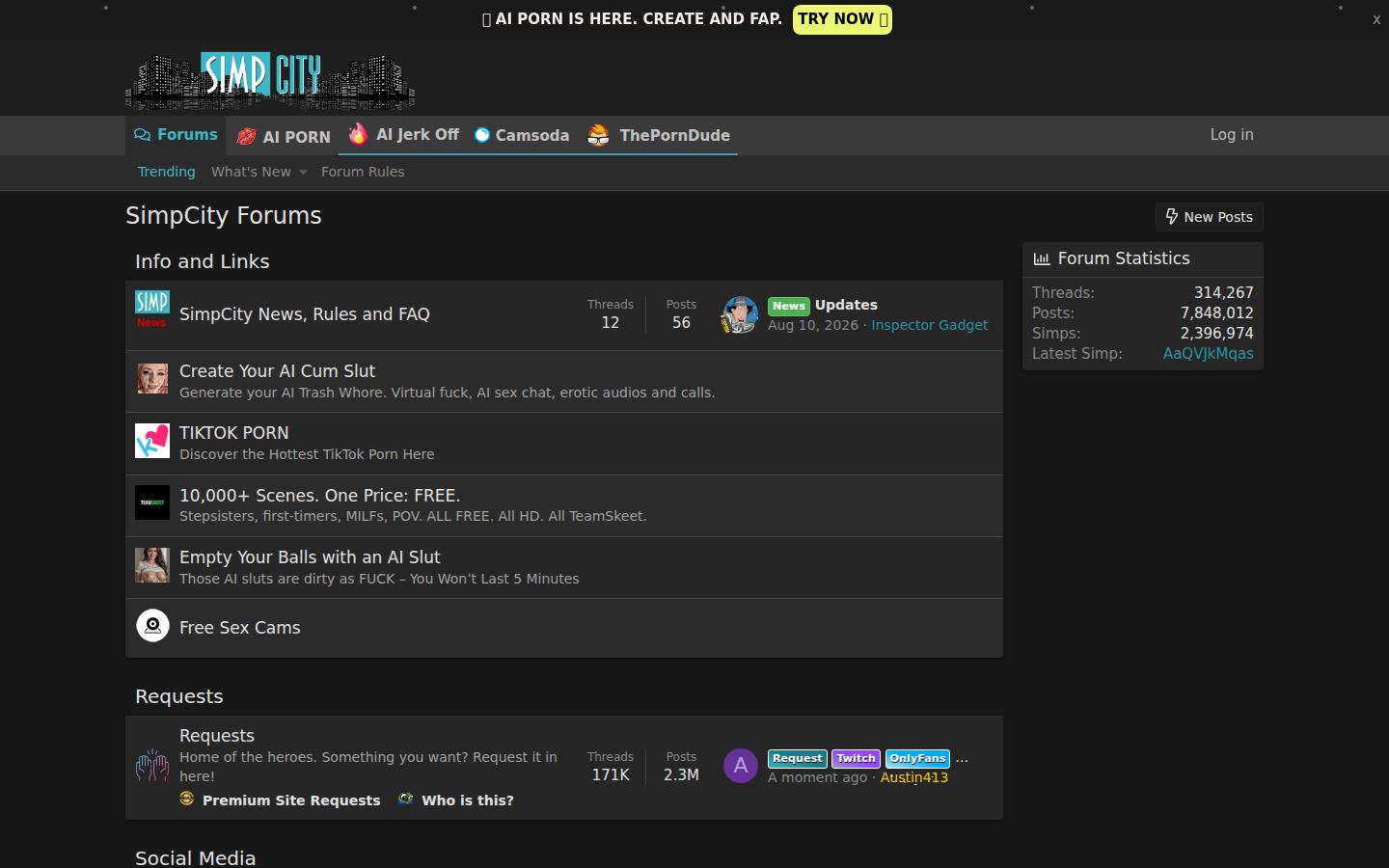Open the Forums tab
The width and height of the screenshot is (1389, 868).
[x=176, y=135]
